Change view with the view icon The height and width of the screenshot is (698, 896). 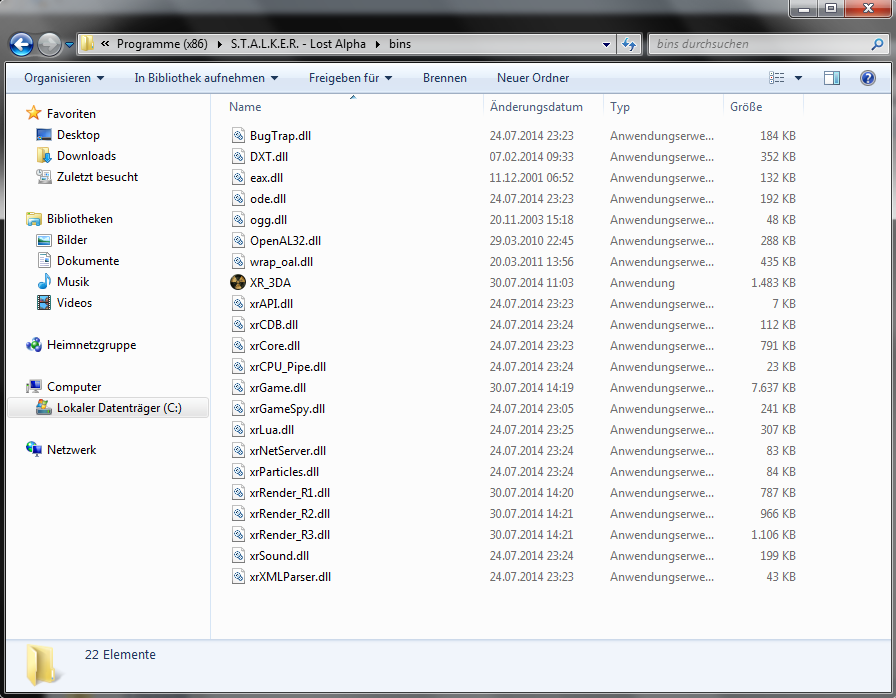[x=776, y=78]
